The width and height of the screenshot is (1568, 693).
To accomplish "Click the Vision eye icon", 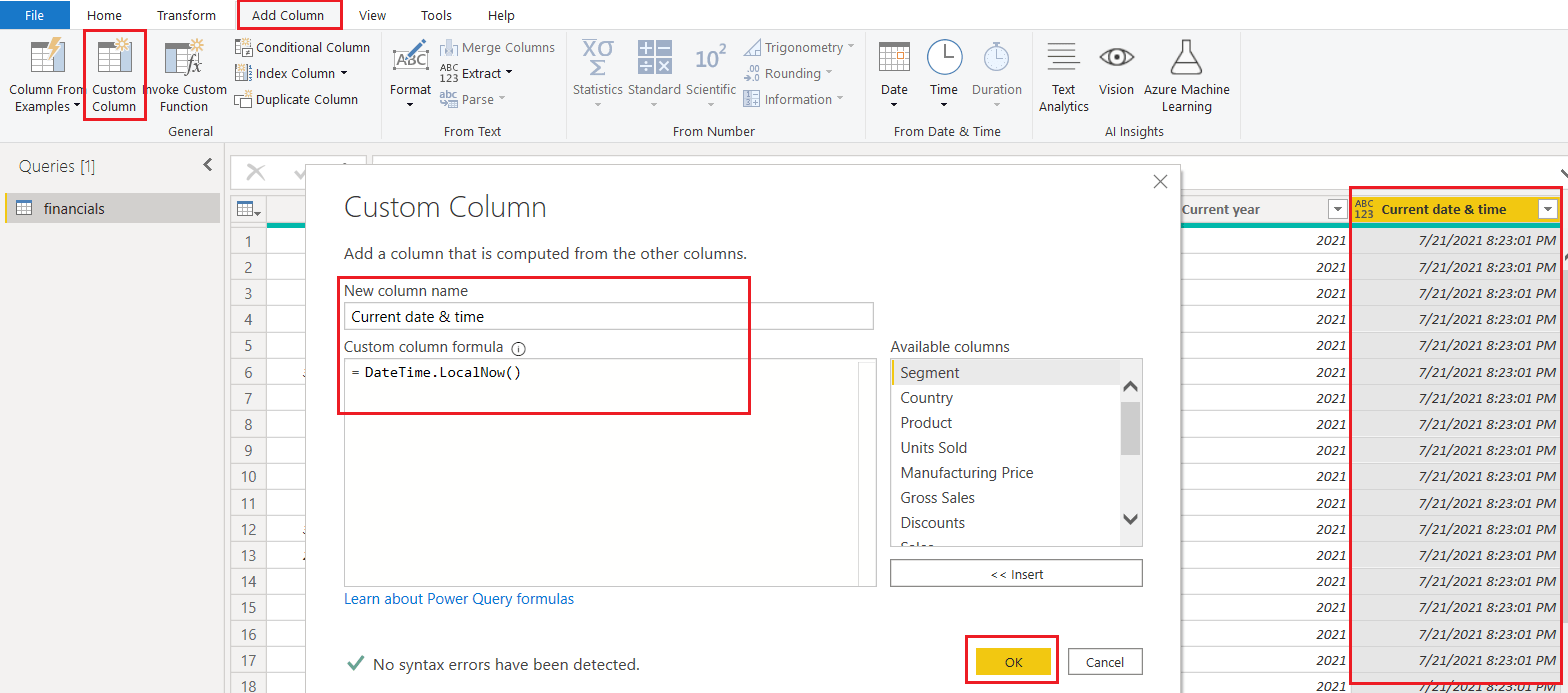I will (x=1116, y=57).
